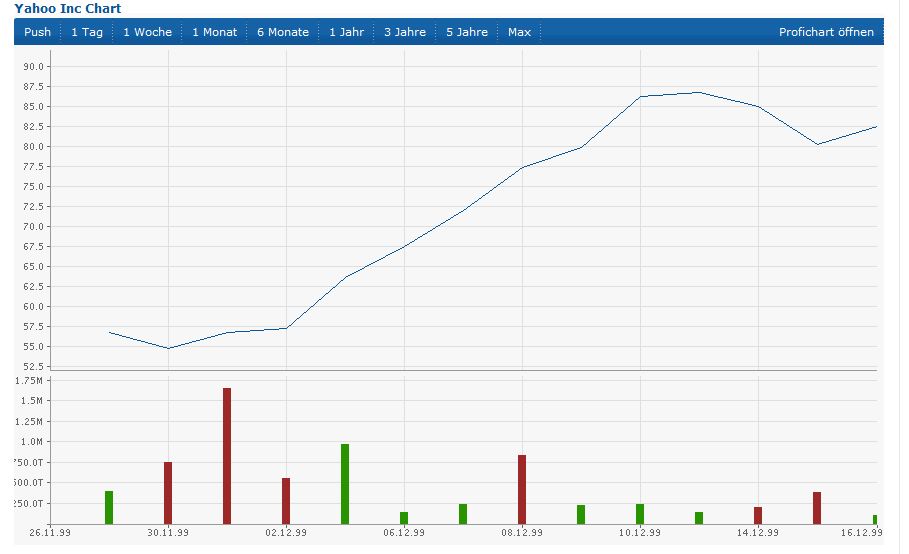Viewport: 909px width, 554px height.
Task: Switch chart to Max range
Action: click(x=519, y=32)
